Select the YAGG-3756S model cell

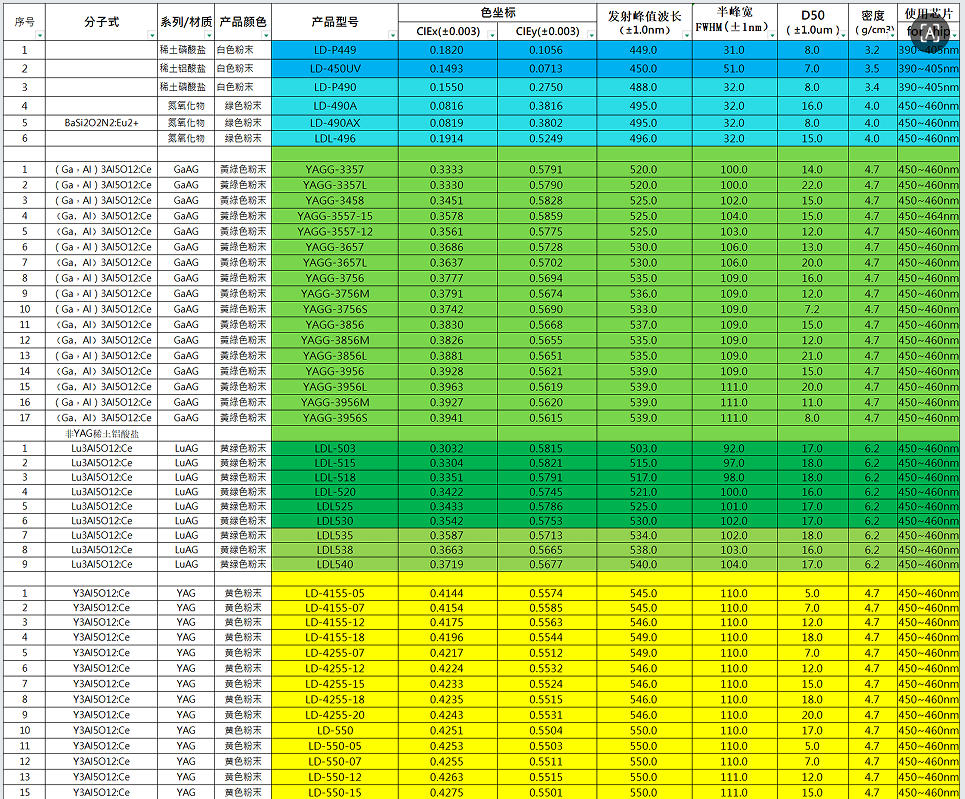tap(334, 309)
